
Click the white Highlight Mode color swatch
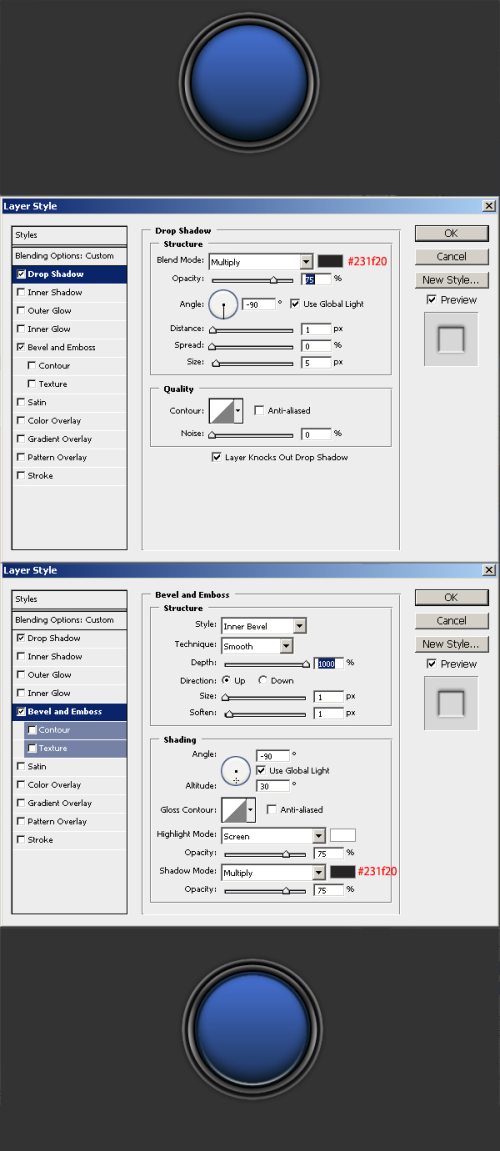pyautogui.click(x=343, y=835)
